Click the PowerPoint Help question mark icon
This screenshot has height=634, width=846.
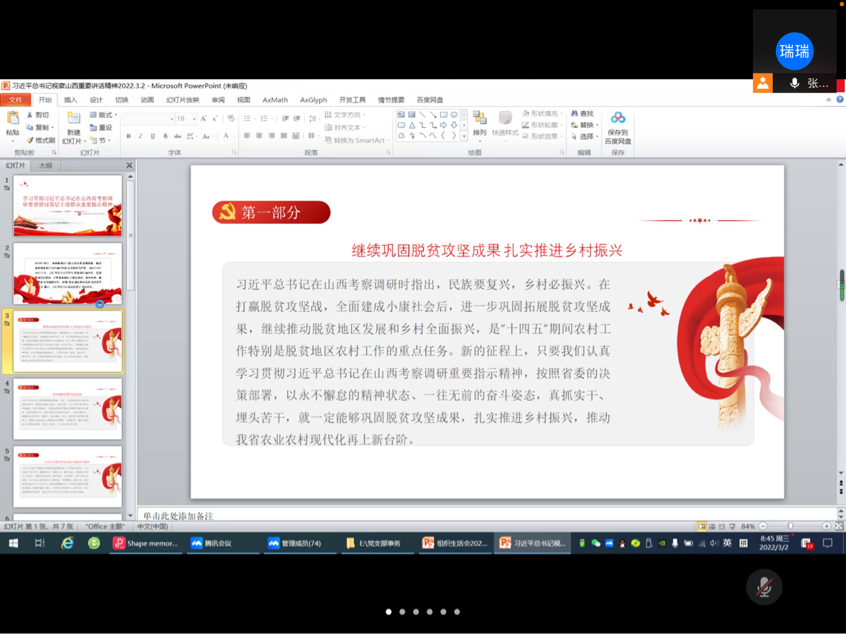(x=839, y=100)
